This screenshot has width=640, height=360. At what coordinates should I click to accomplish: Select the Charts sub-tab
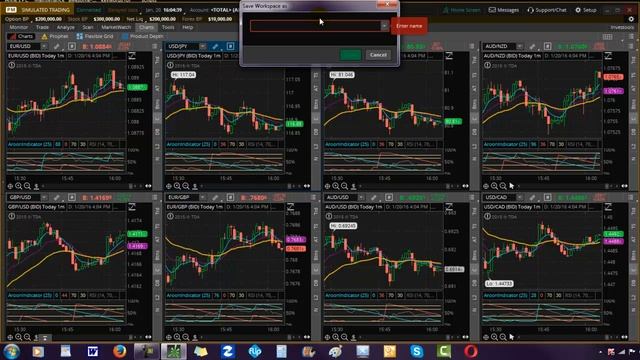point(21,36)
